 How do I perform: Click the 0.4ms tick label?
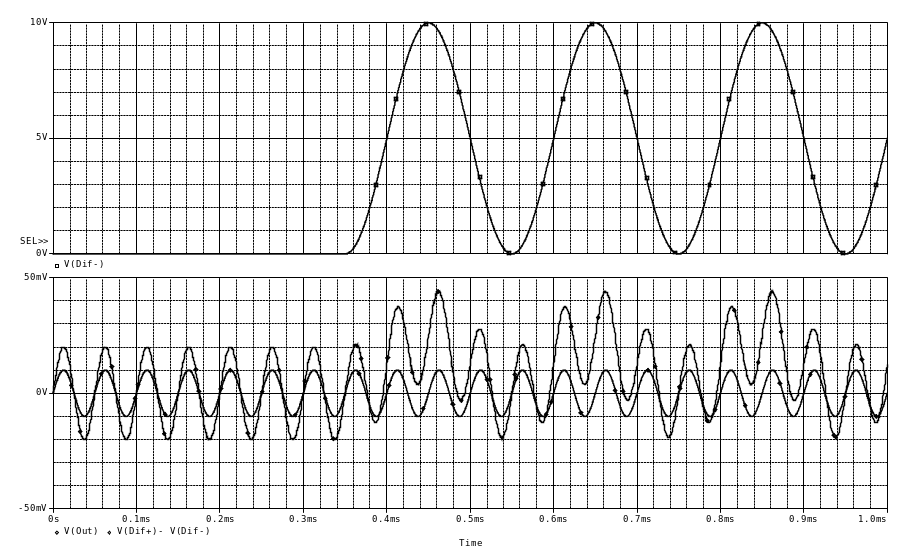[x=387, y=520]
